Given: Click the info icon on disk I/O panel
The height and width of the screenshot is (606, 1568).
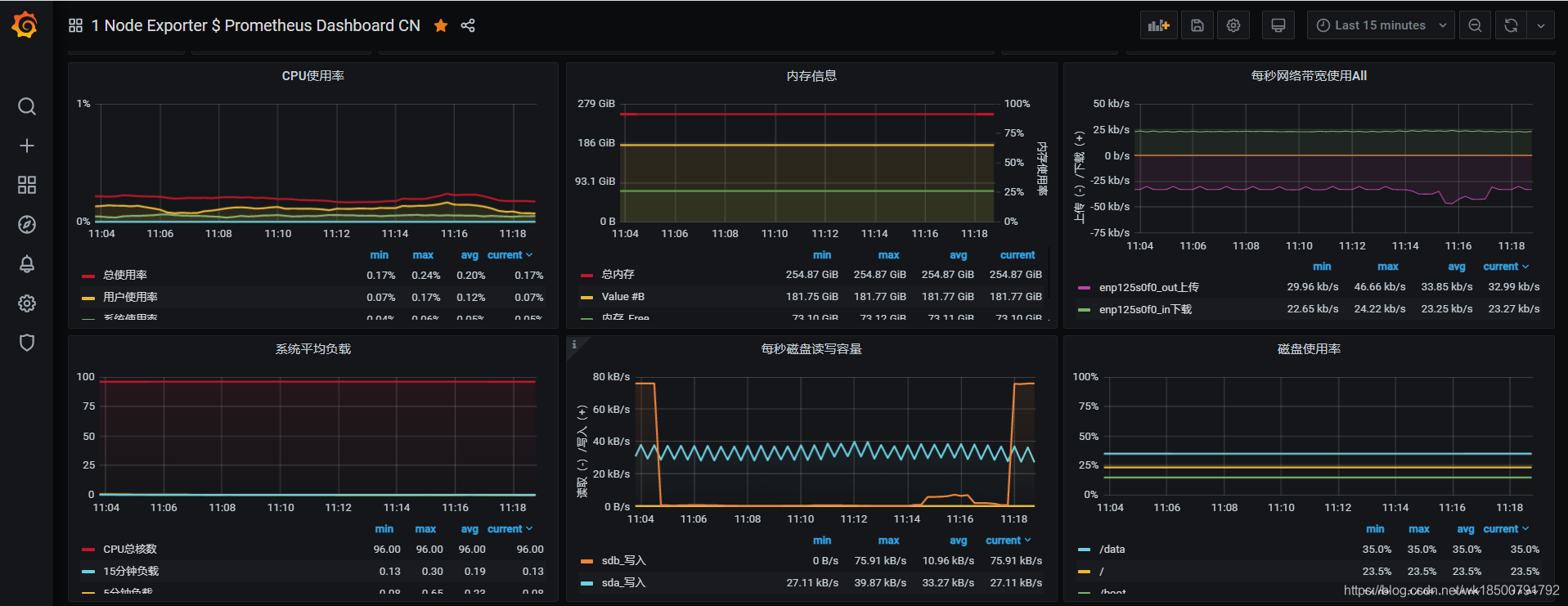Looking at the screenshot, I should (574, 344).
